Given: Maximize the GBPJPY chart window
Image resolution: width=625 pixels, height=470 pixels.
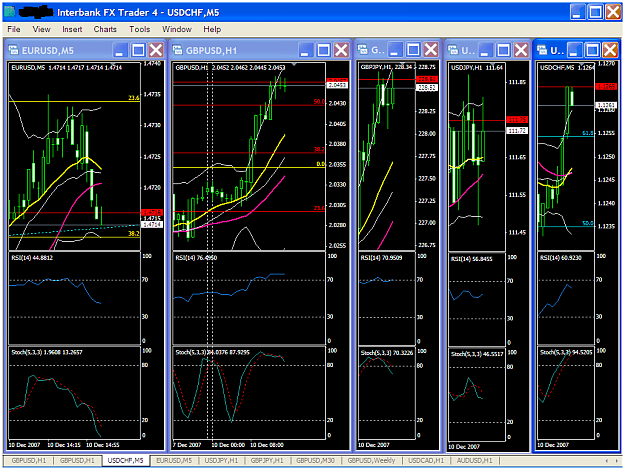Looking at the screenshot, I should [x=413, y=50].
